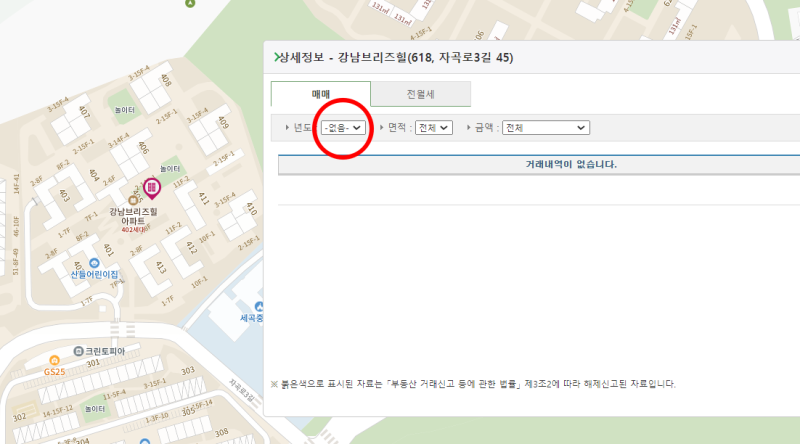Click the 세곡중 school icon on map
Viewport: 800px width, 444px height.
(259, 307)
